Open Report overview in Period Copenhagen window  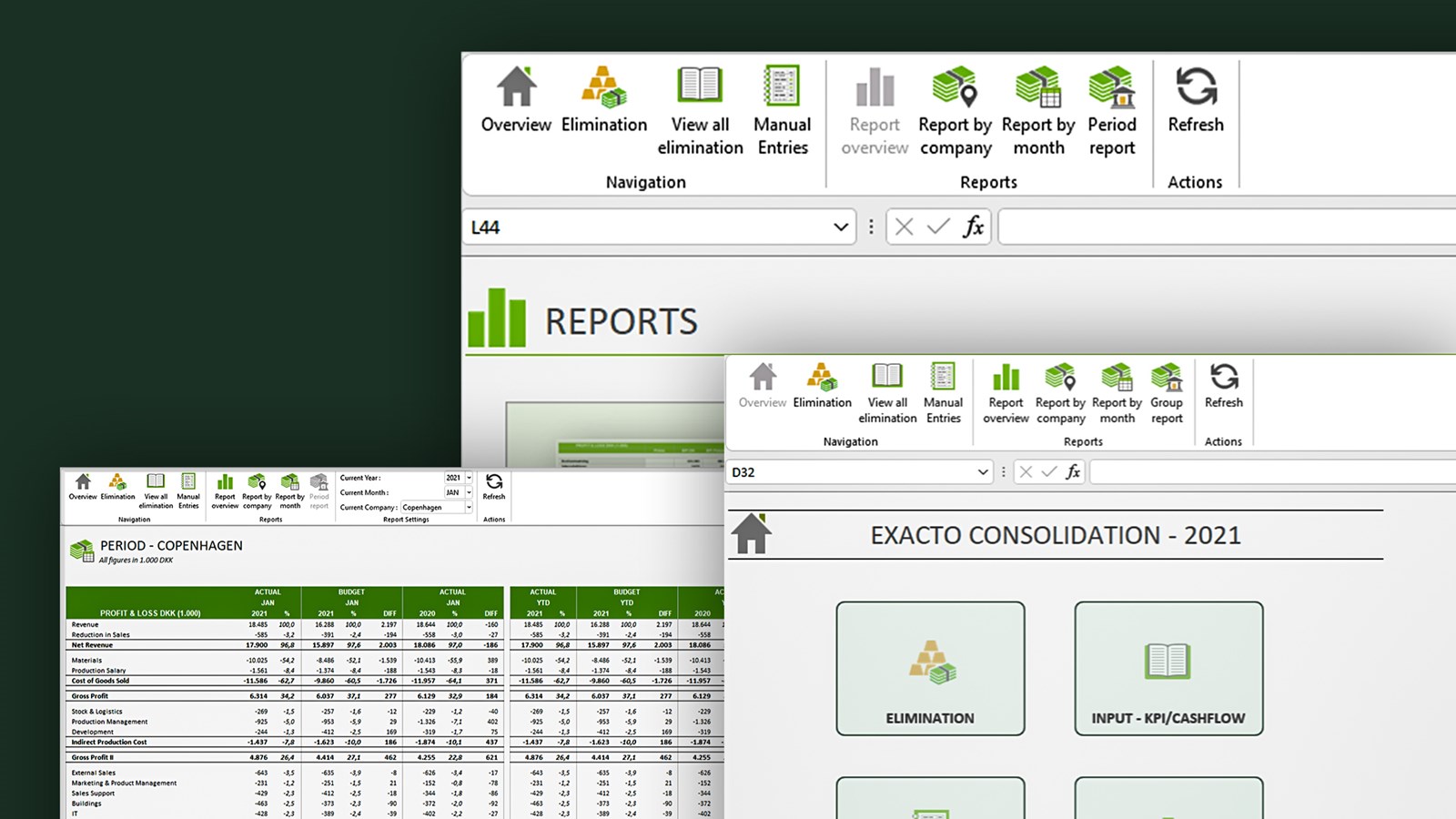click(225, 491)
